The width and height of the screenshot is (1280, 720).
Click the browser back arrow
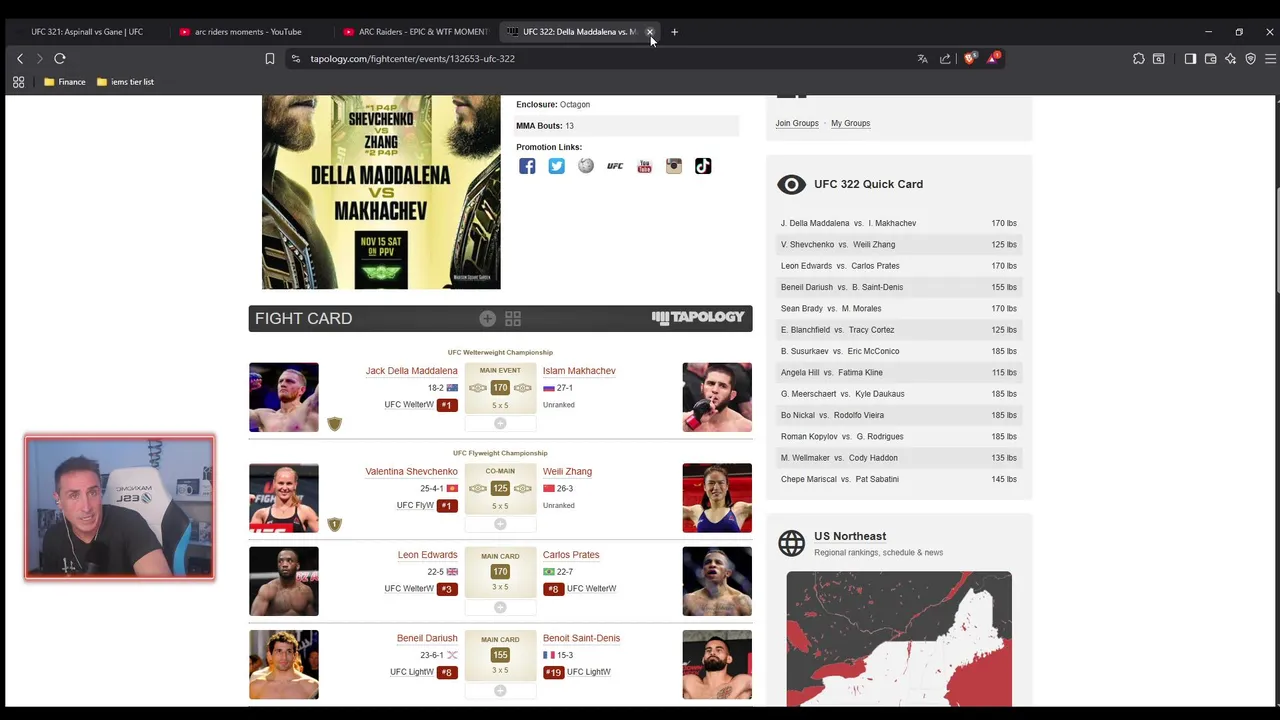[x=20, y=59]
